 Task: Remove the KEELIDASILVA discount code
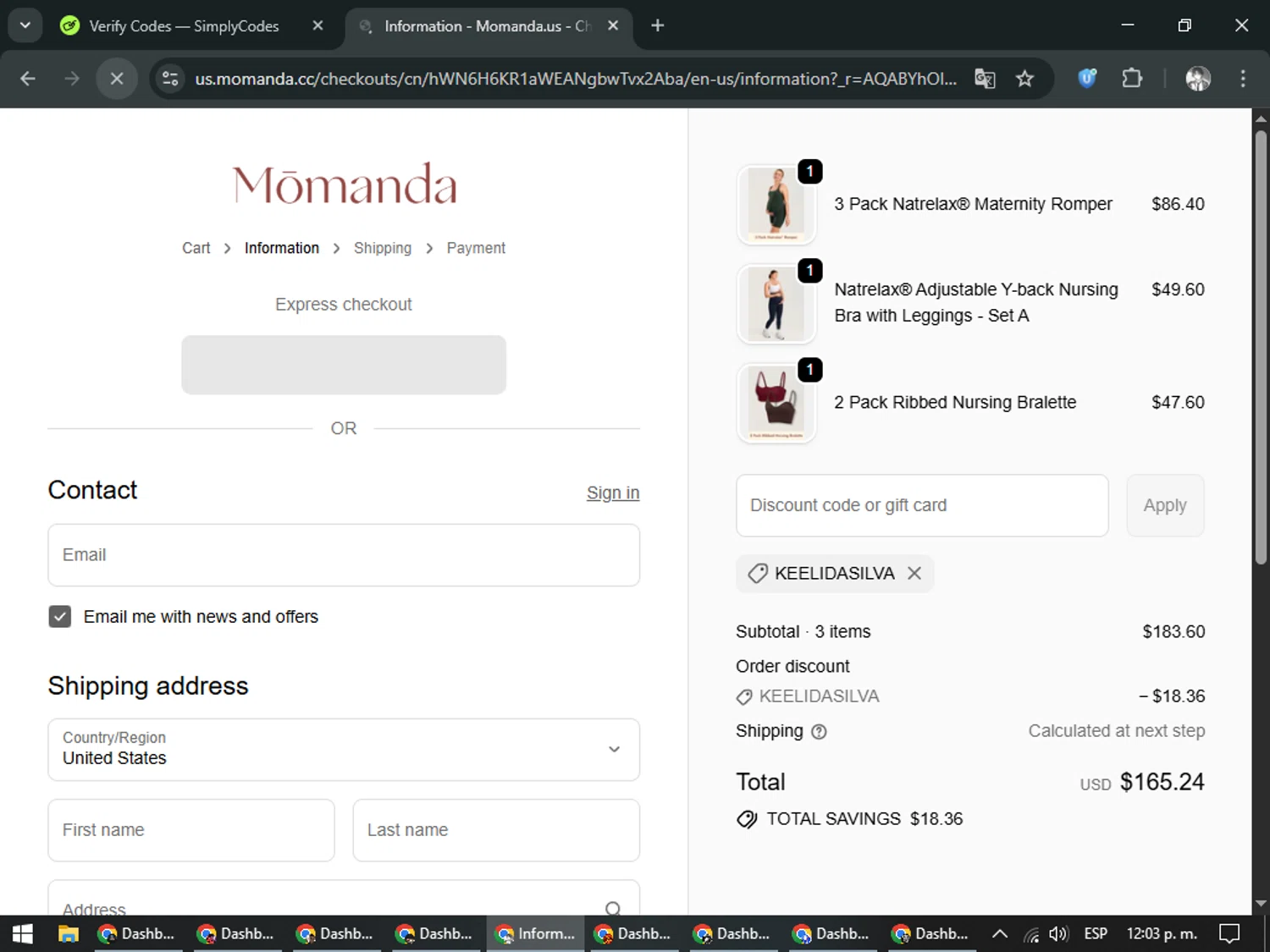(x=914, y=573)
